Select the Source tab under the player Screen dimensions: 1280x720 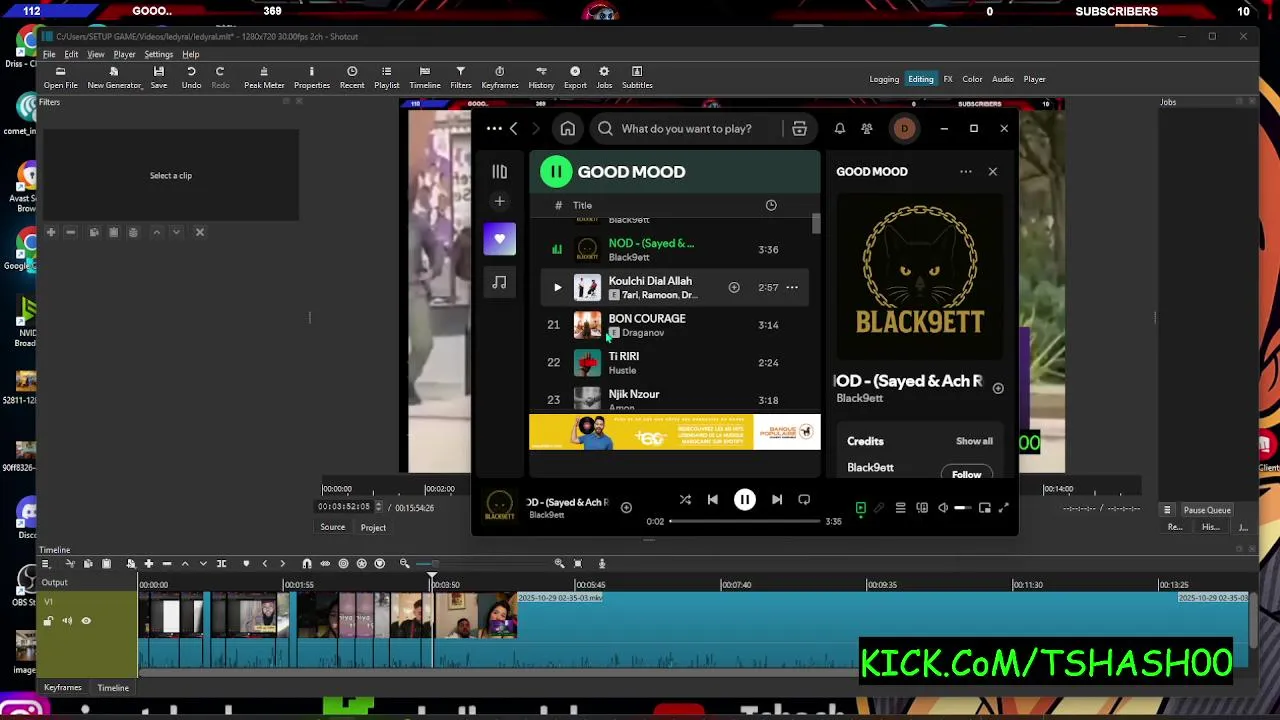pyautogui.click(x=332, y=527)
